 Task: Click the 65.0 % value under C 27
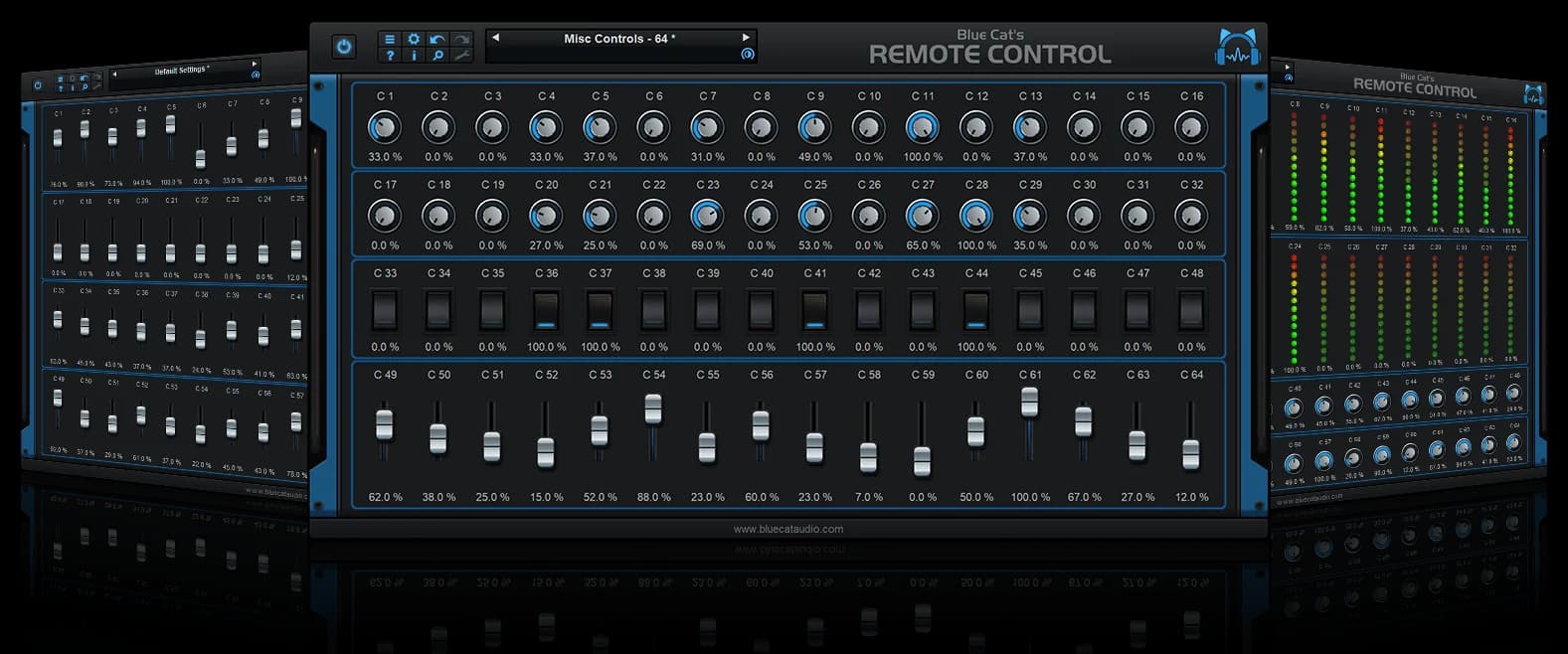pos(923,245)
